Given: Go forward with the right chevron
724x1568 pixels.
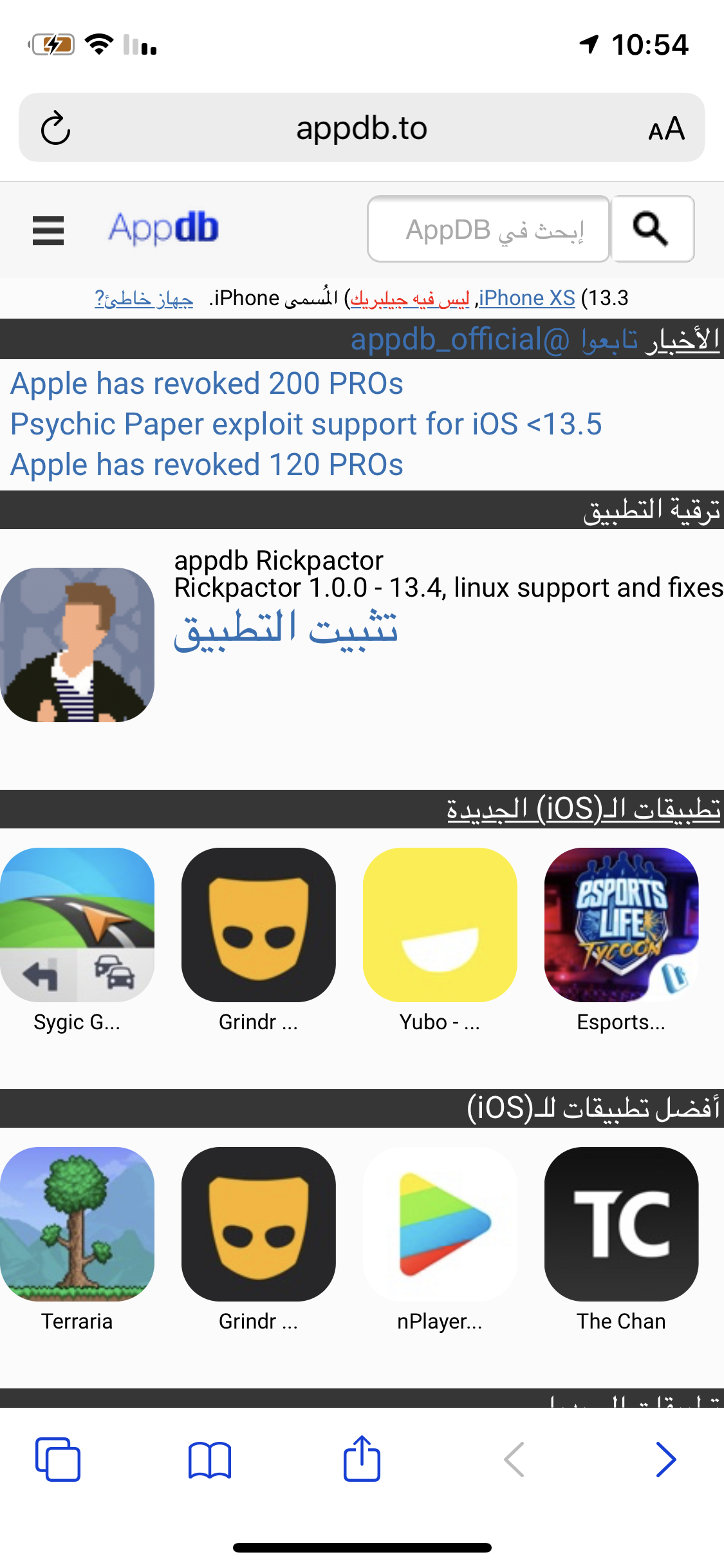Looking at the screenshot, I should click(x=665, y=1459).
